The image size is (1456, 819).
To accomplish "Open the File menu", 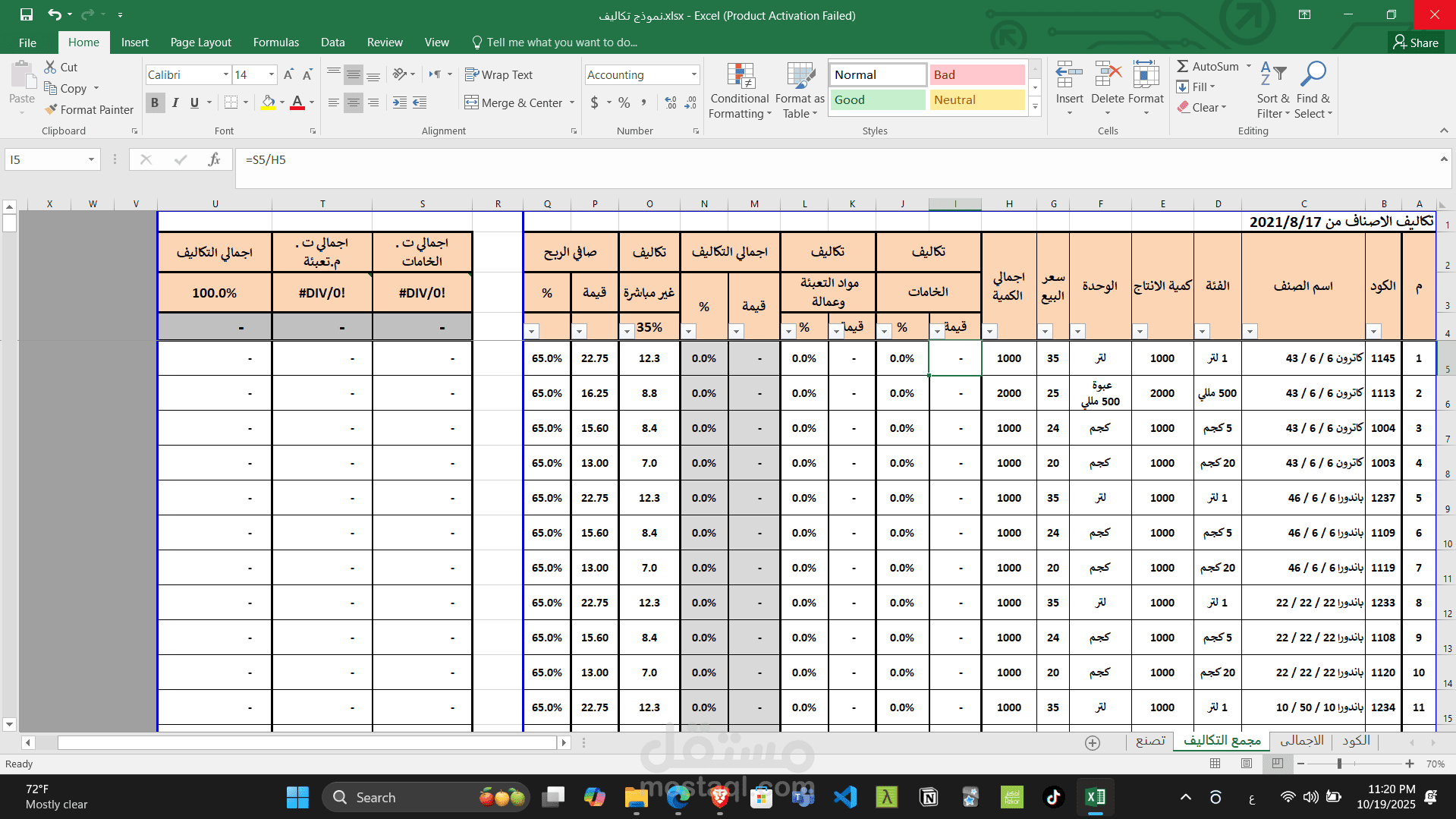I will [27, 43].
